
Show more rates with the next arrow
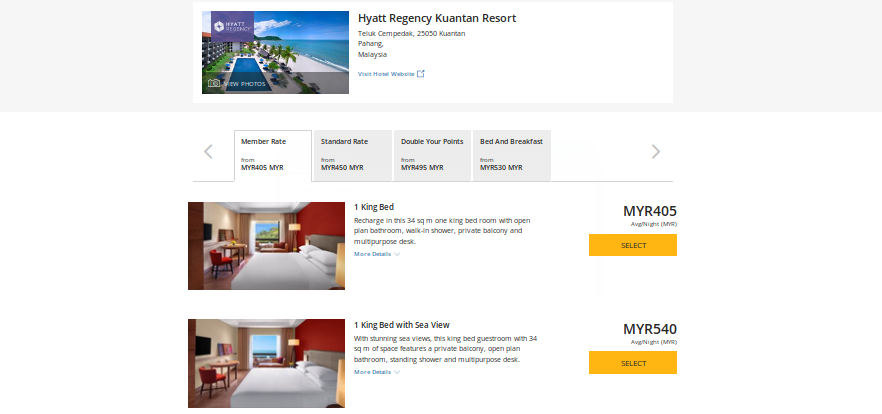(x=656, y=152)
